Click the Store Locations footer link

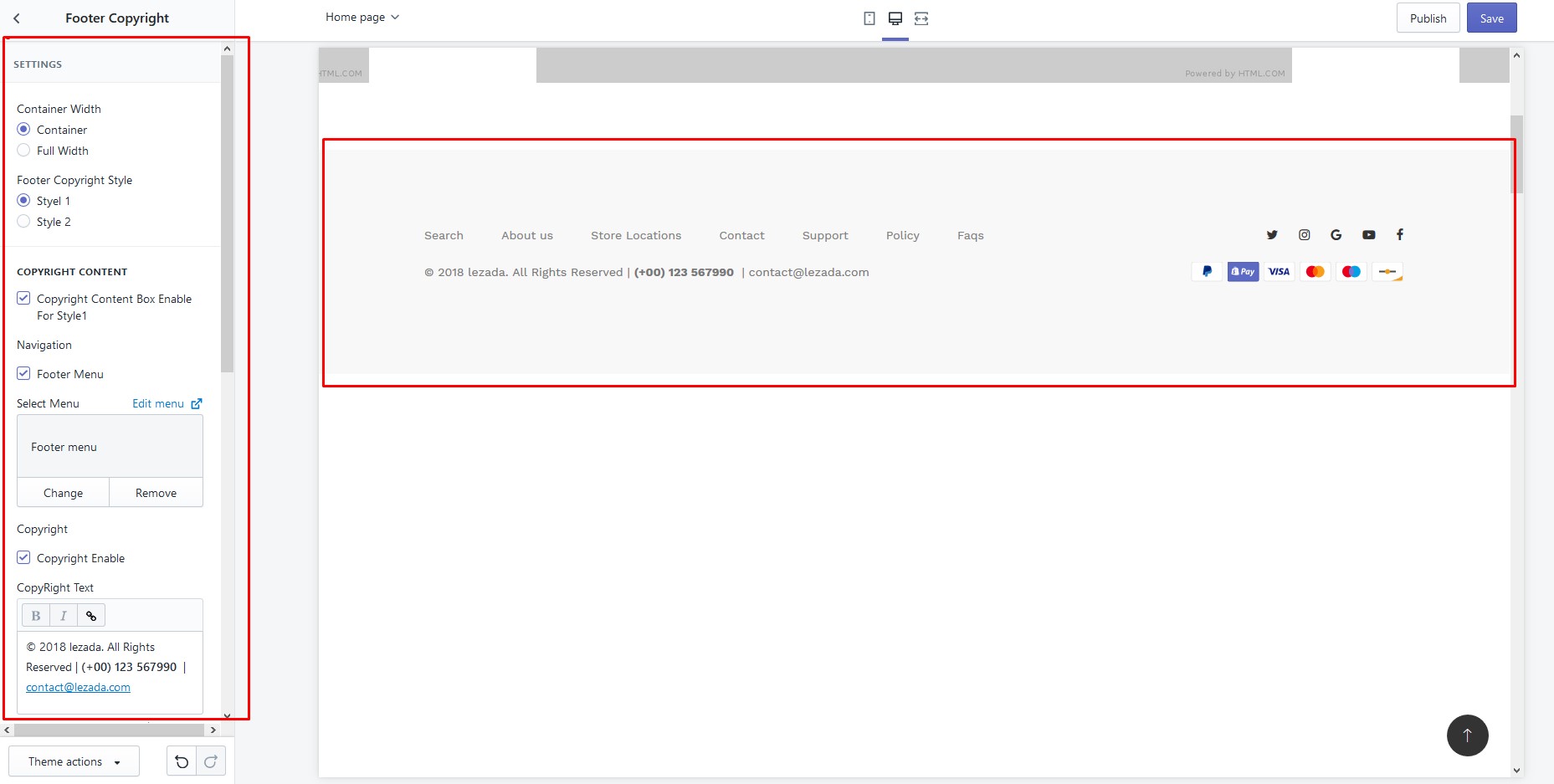click(x=636, y=236)
